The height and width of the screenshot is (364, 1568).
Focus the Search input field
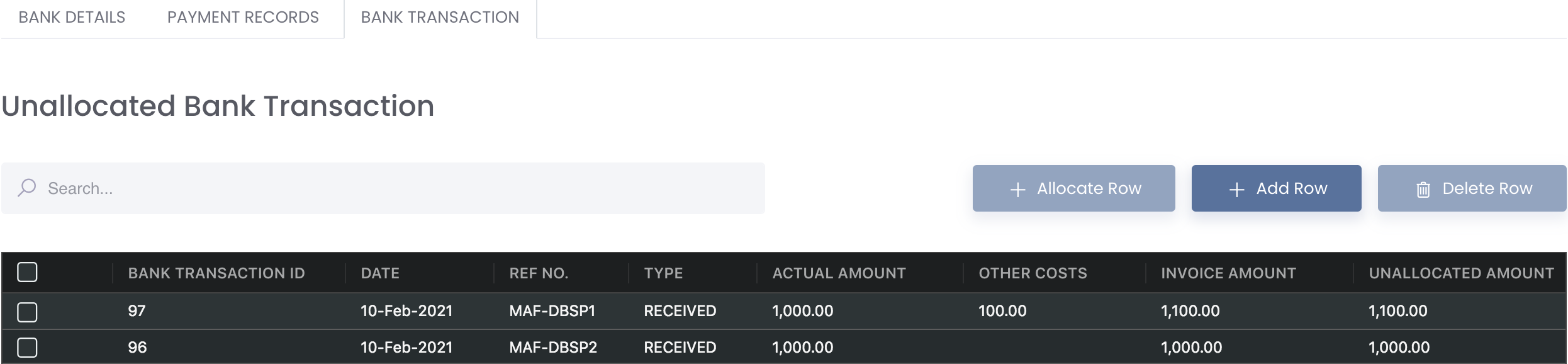pyautogui.click(x=383, y=188)
